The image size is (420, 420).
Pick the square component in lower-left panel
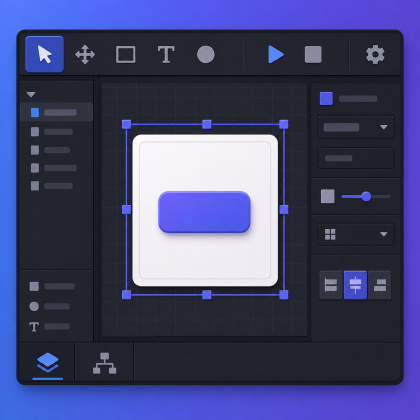(34, 286)
